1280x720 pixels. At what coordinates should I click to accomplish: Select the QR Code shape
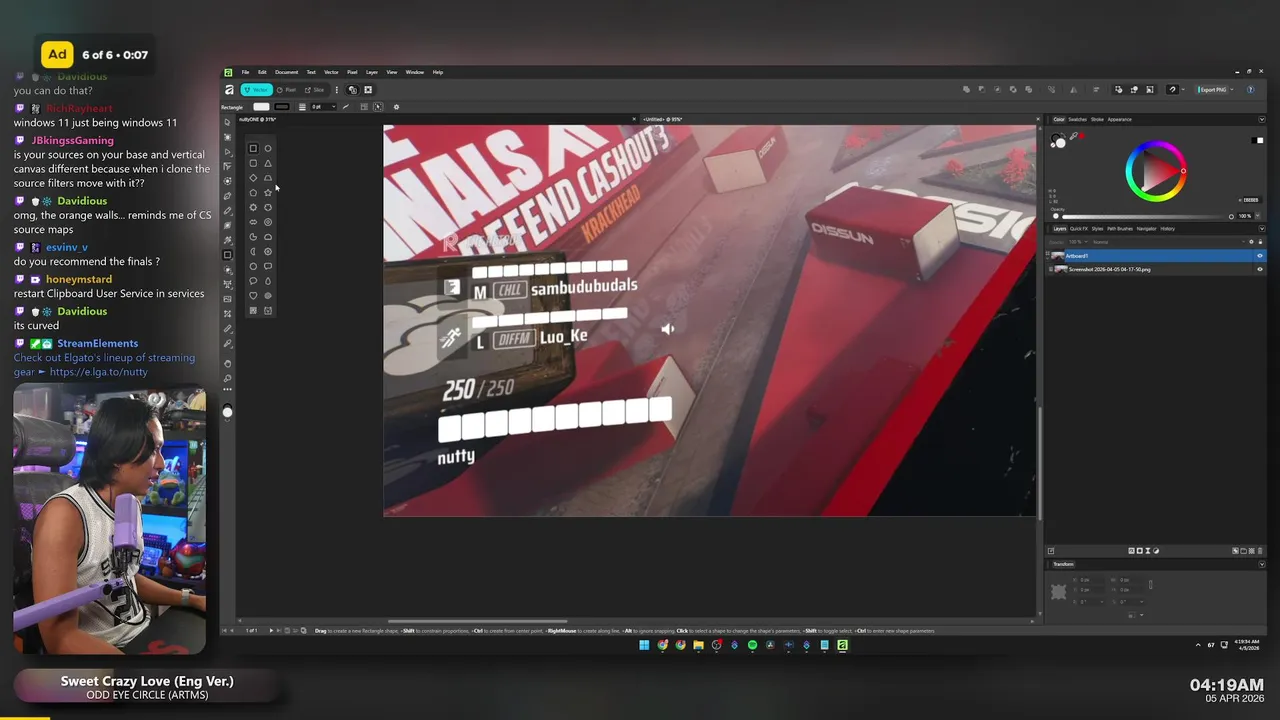(253, 310)
